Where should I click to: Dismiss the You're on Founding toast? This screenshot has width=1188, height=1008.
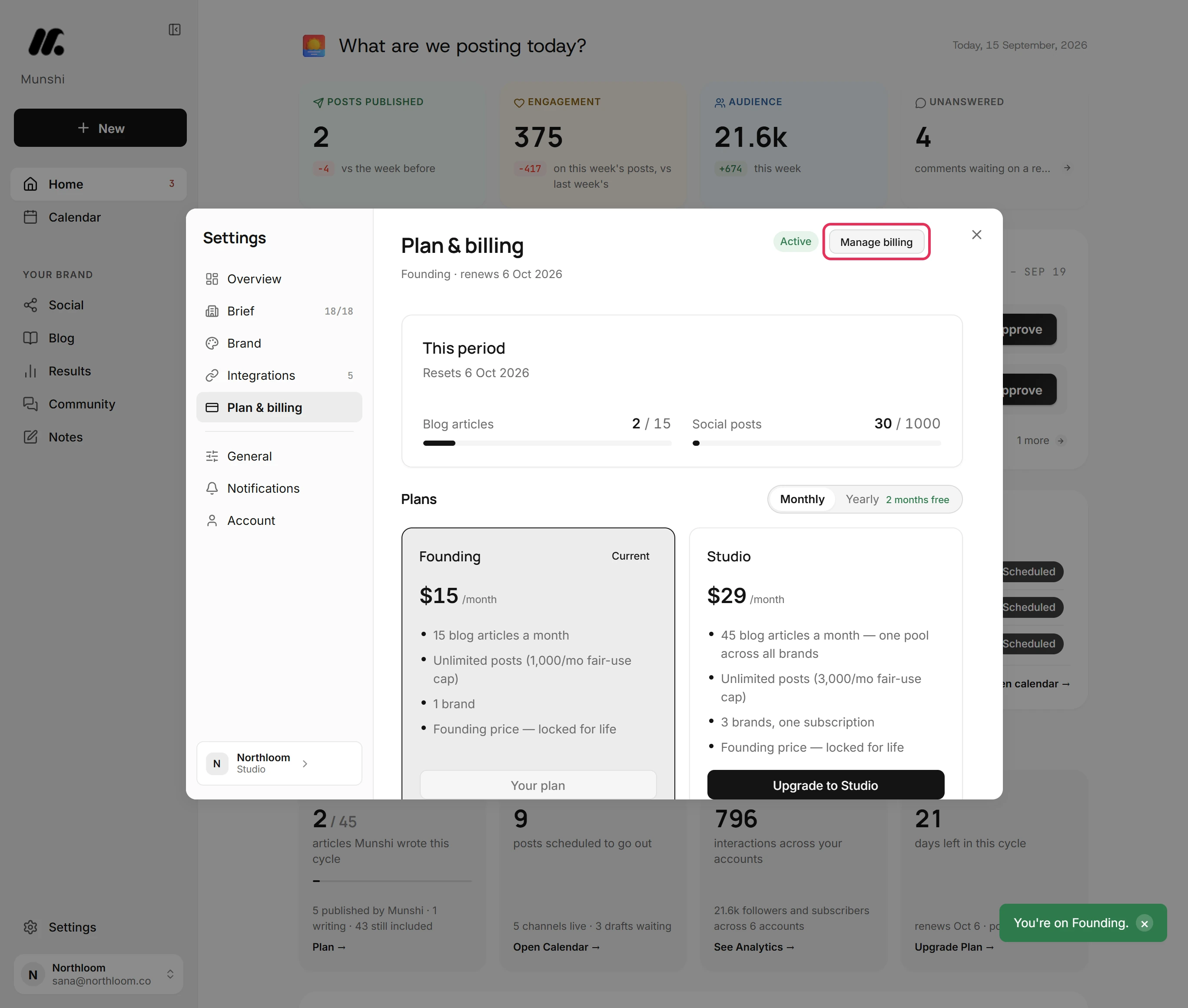[1145, 923]
